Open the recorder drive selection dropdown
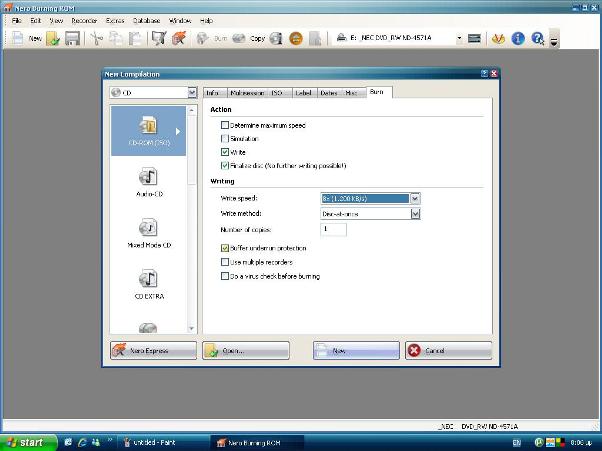This screenshot has width=602, height=451. (459, 38)
